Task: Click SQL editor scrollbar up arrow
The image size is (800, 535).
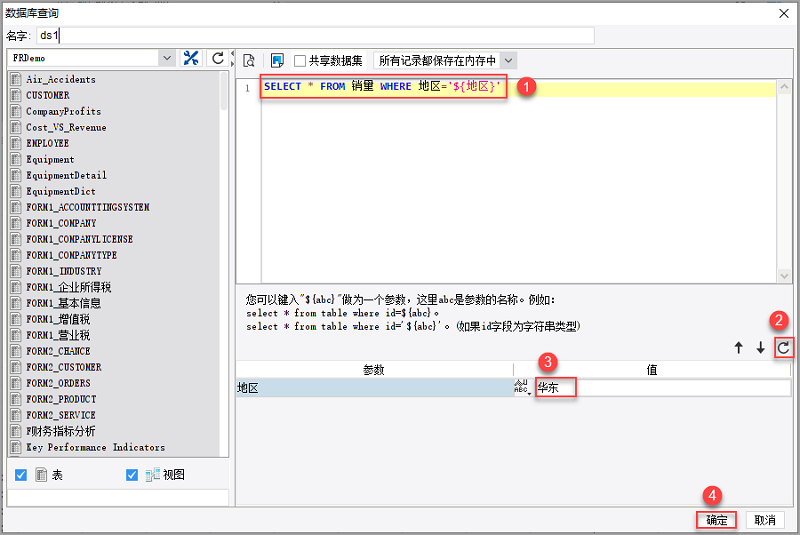Action: (784, 87)
